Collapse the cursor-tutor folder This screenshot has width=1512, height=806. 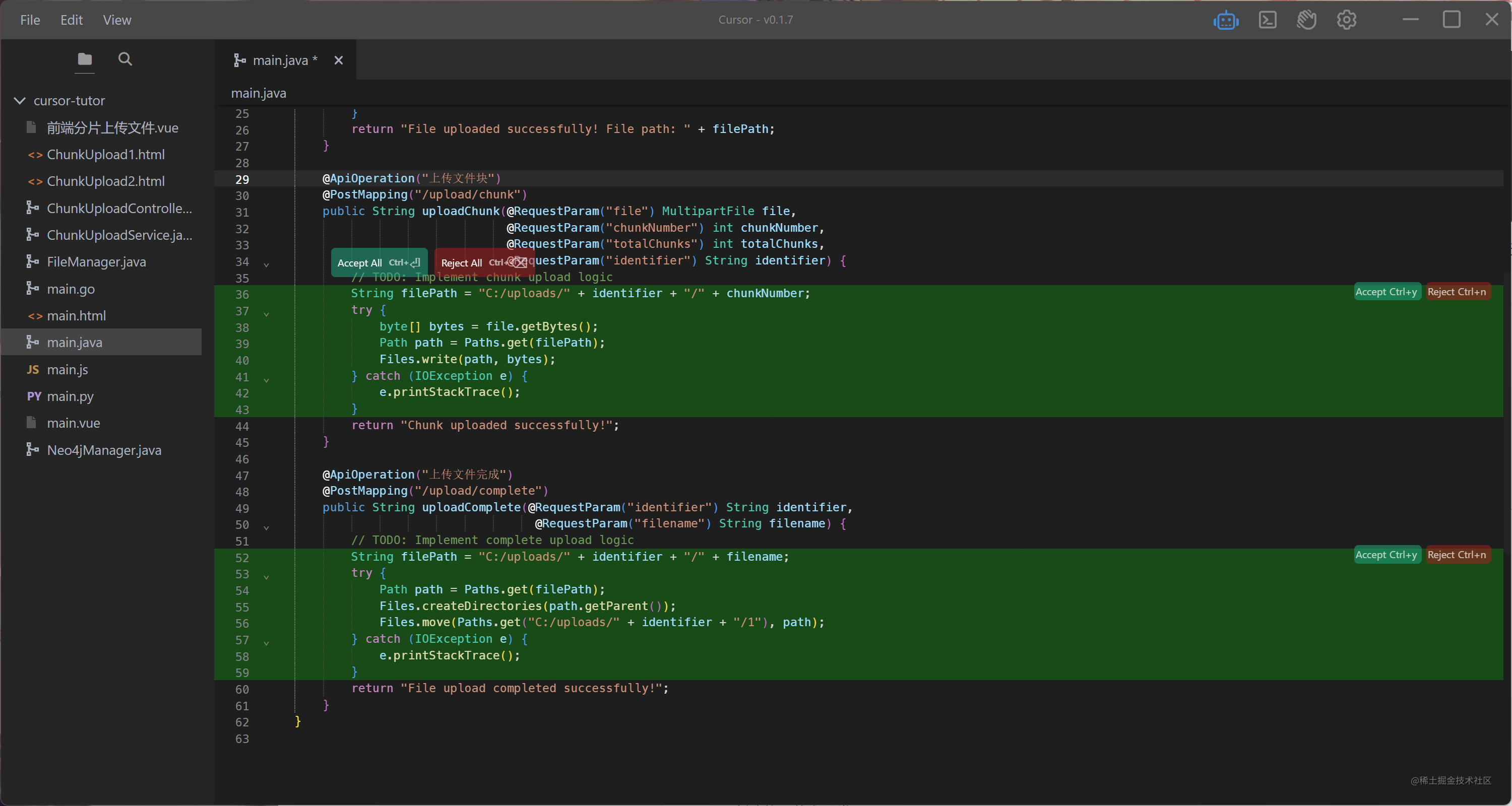tap(19, 101)
